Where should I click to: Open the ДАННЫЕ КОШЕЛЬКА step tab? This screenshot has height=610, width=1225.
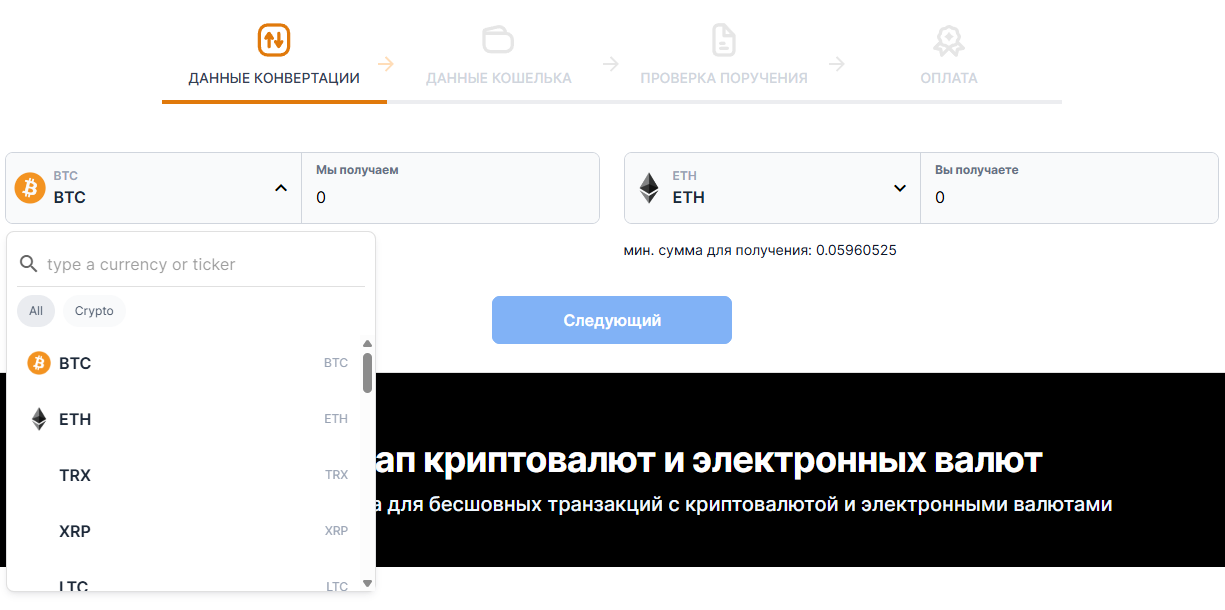click(499, 78)
